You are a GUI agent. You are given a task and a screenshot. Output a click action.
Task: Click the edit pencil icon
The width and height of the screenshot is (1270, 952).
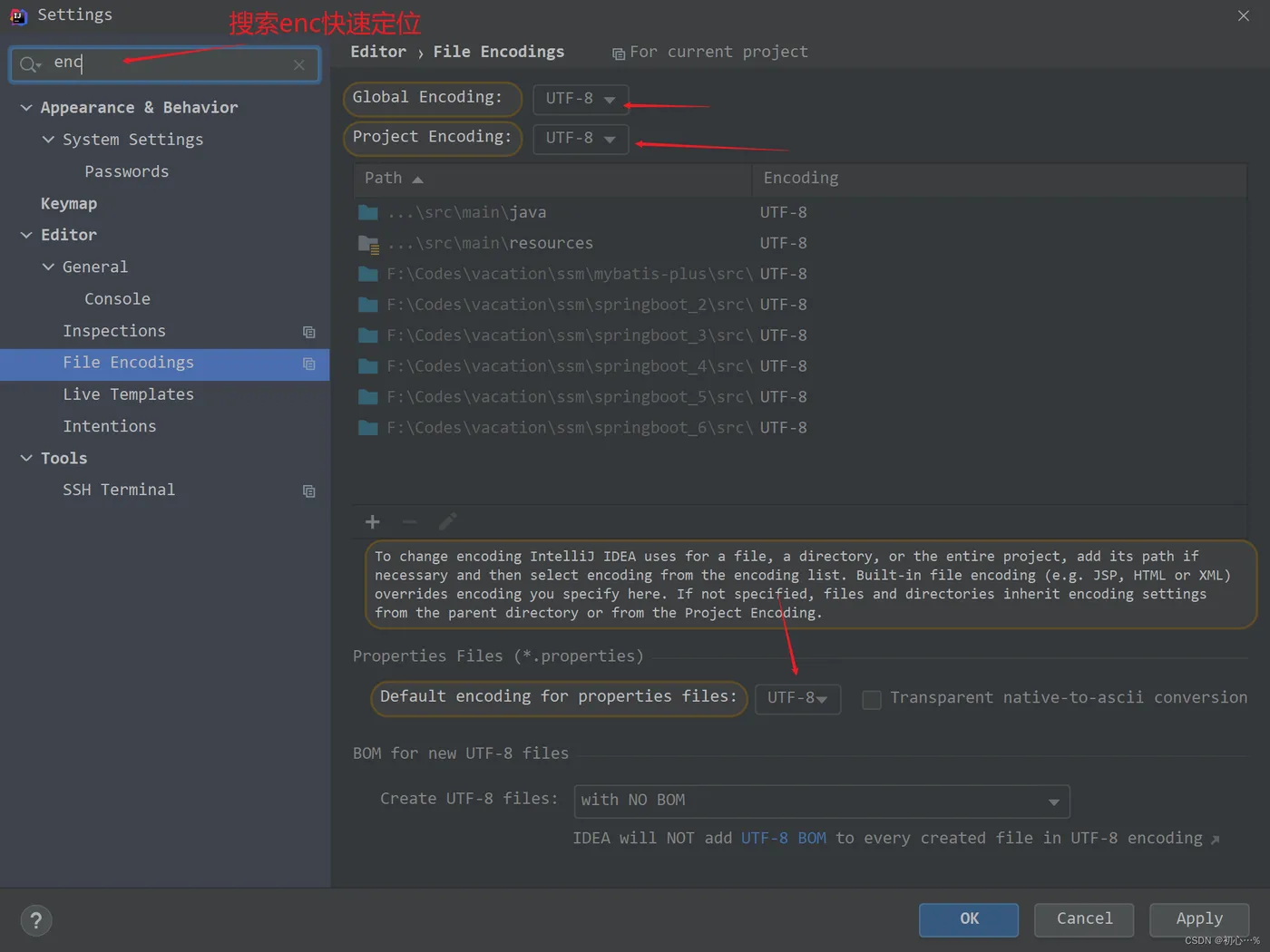[448, 521]
